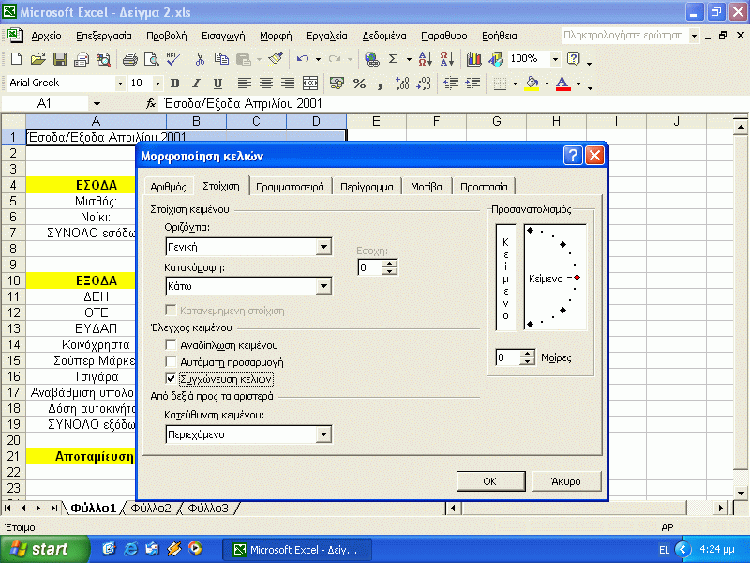Open the Αρχείο menu

46,36
